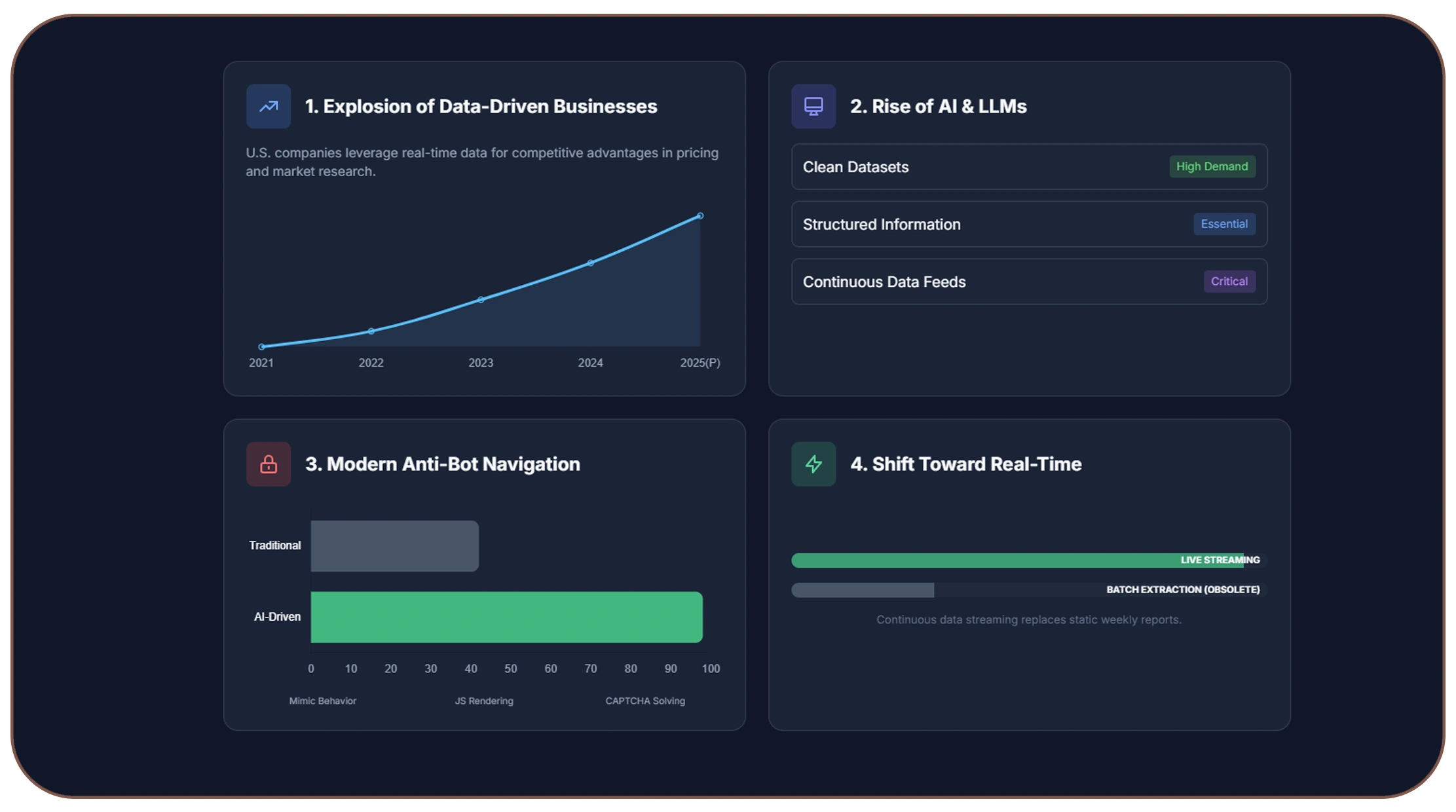Toggle the High Demand badge on Clean Datasets
Image resolution: width=1456 pixels, height=812 pixels.
[x=1212, y=166]
